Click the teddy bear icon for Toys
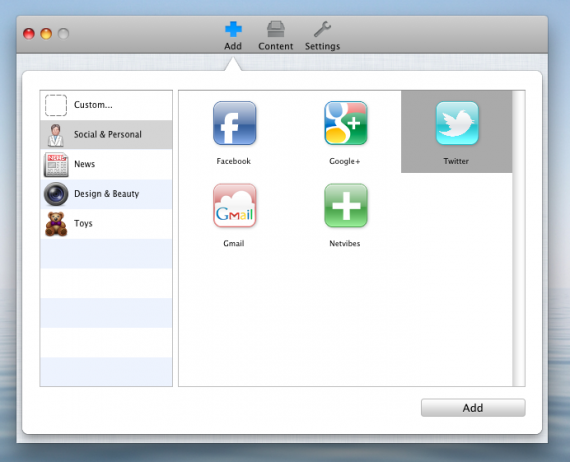 click(x=56, y=224)
